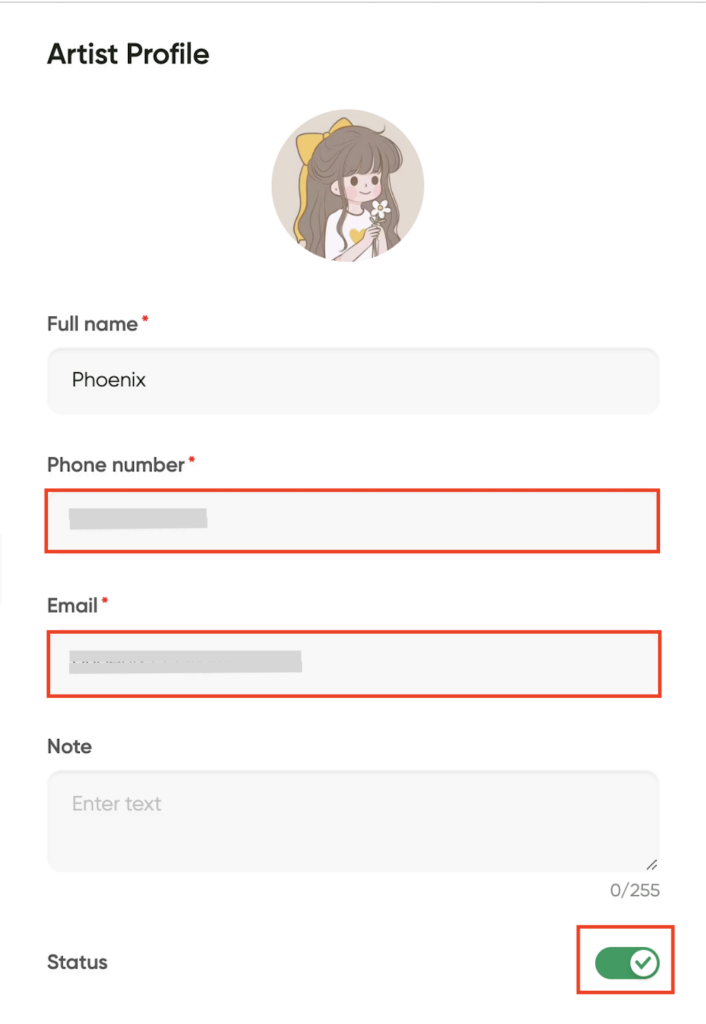Image resolution: width=706 pixels, height=1024 pixels.
Task: Click the red asterisk beside Email
Action: point(104,601)
